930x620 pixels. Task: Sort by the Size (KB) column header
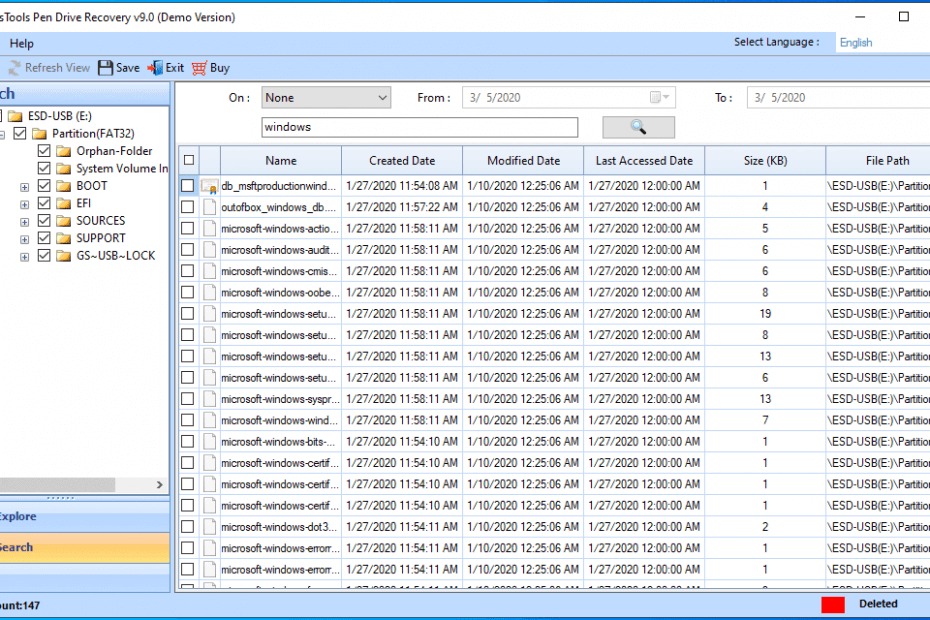click(x=765, y=160)
